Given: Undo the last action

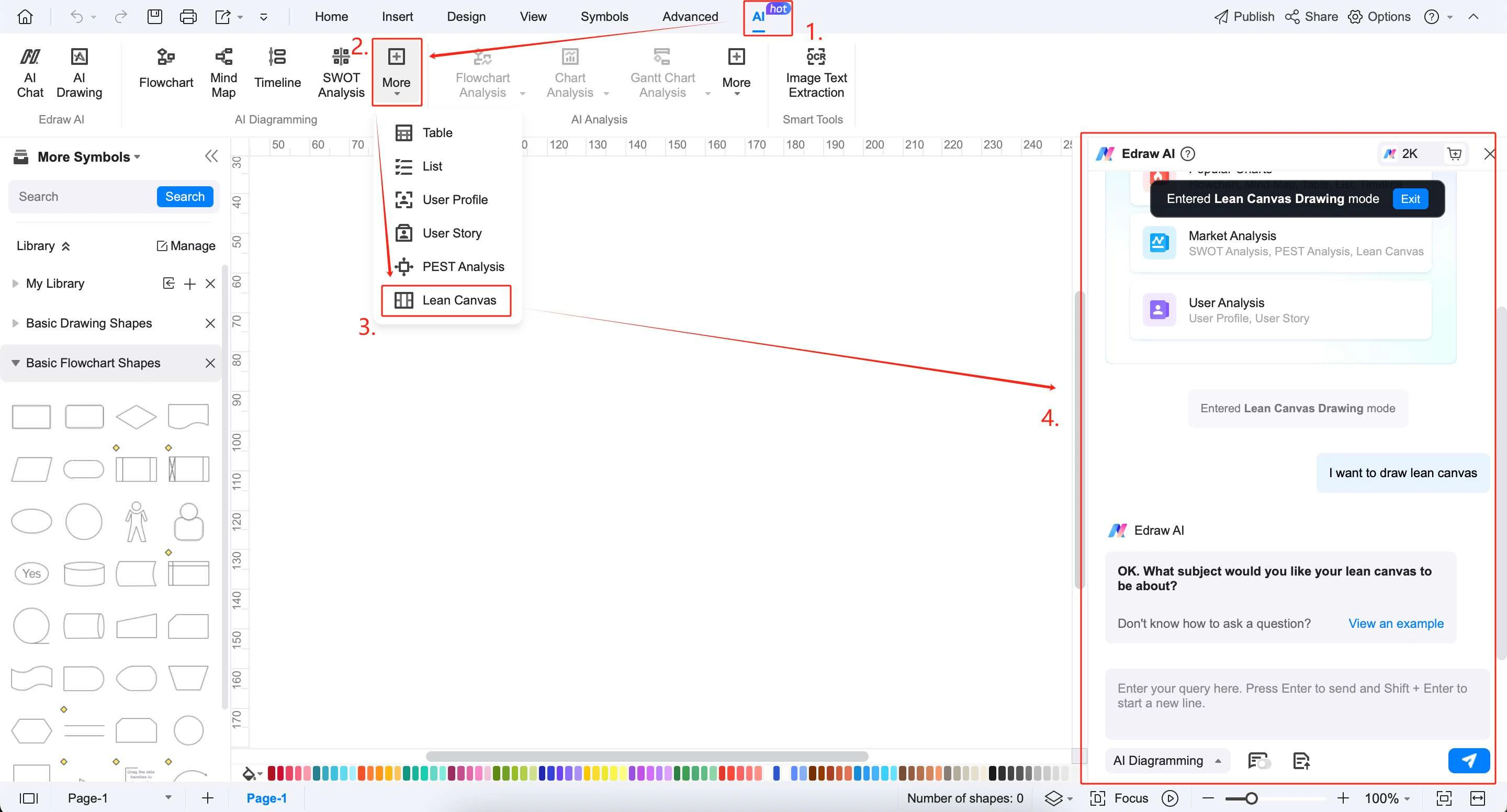Looking at the screenshot, I should click(76, 16).
